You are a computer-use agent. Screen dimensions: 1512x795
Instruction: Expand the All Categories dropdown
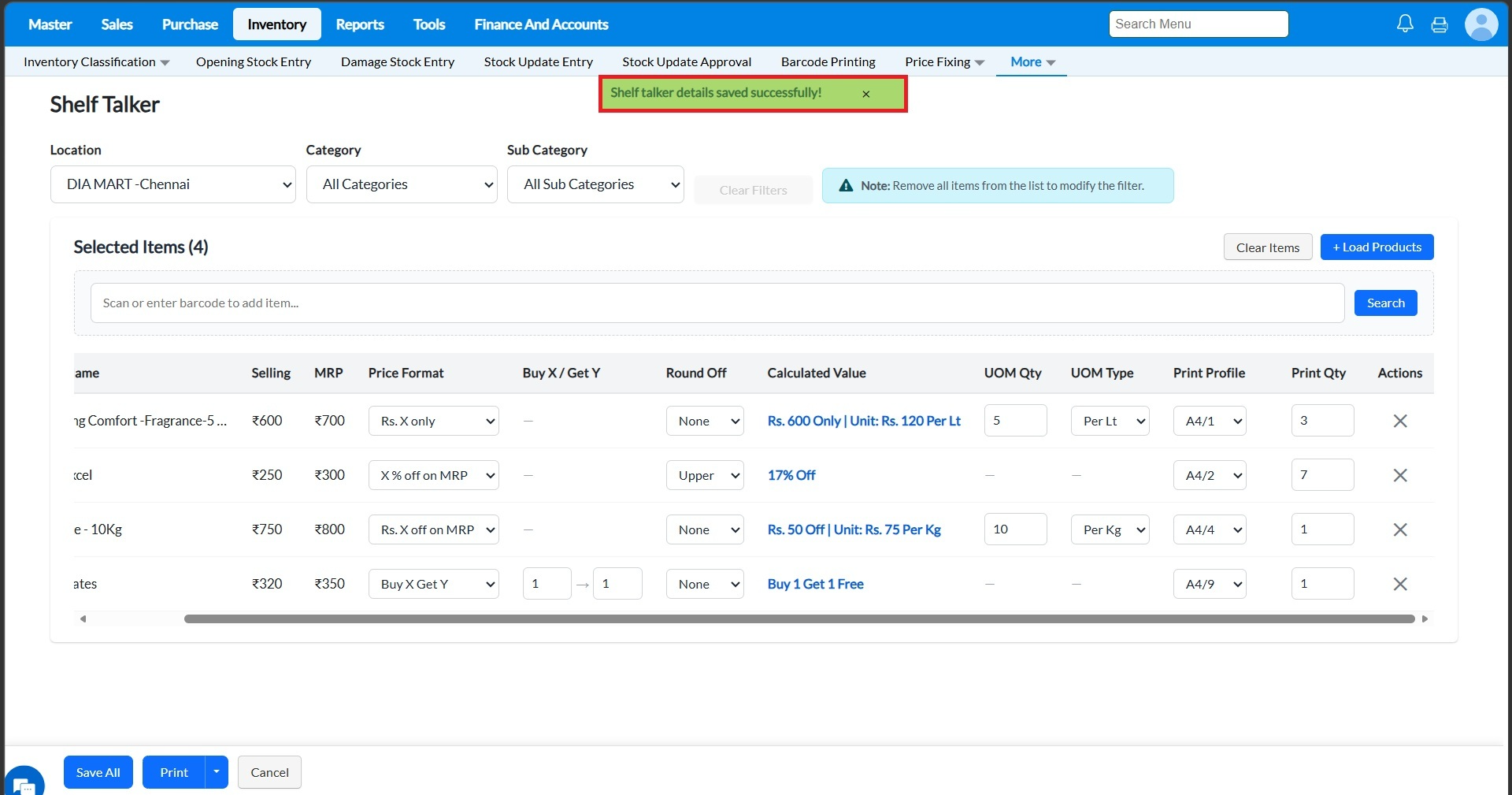(x=402, y=184)
